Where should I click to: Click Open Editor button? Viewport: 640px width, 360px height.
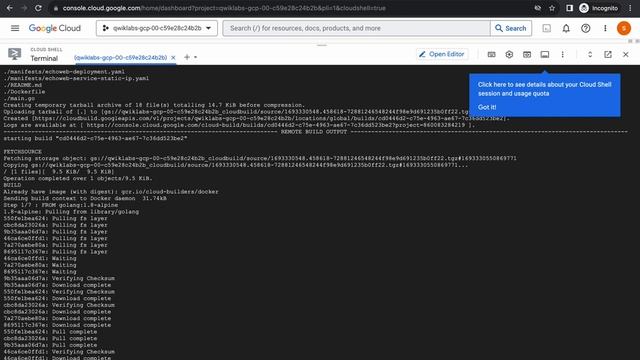[442, 54]
